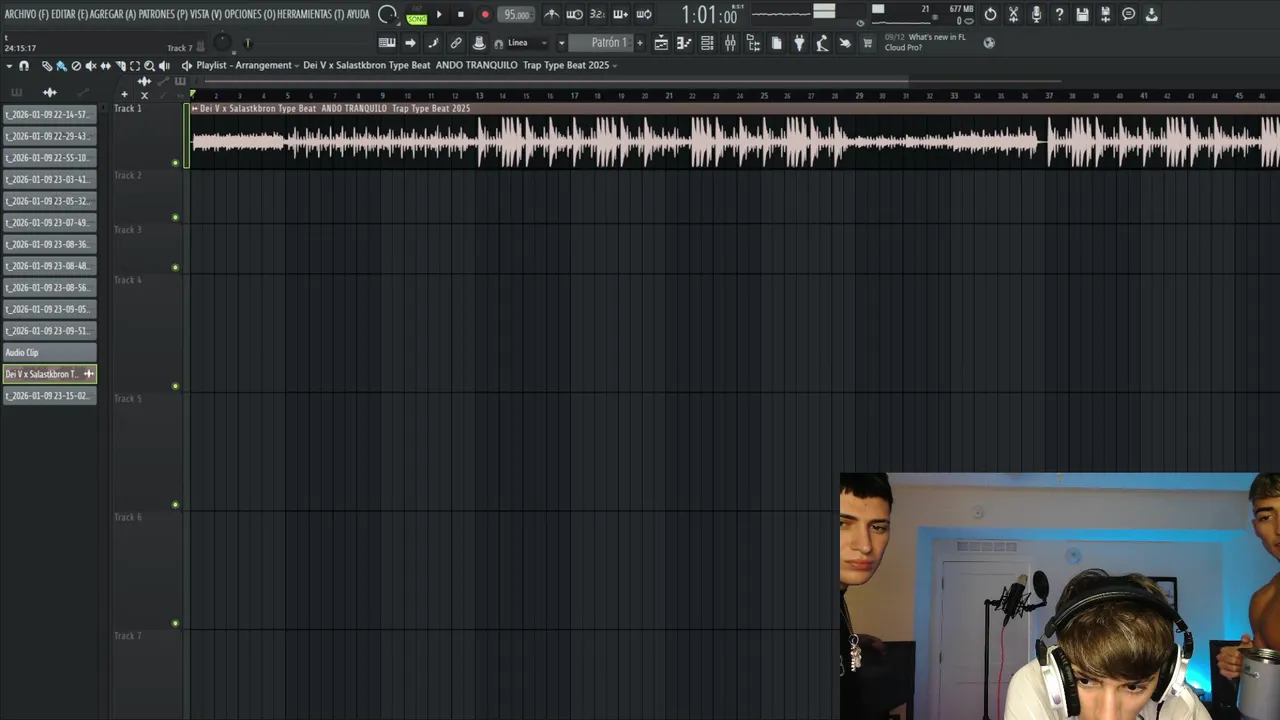Screen dimensions: 1280x720
Task: Open the Playlist window icon
Action: coord(661,43)
